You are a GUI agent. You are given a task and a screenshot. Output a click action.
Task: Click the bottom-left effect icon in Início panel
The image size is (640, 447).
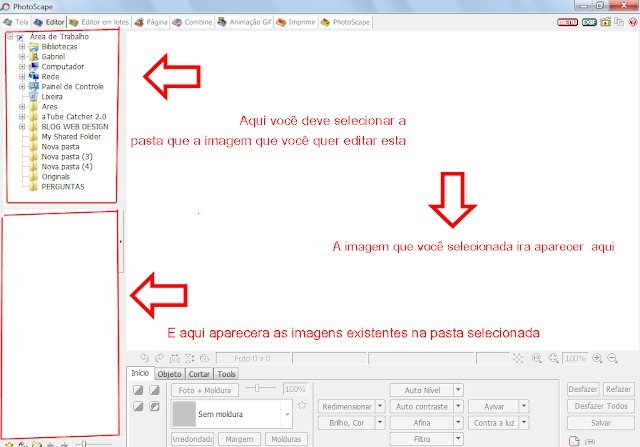click(x=138, y=406)
